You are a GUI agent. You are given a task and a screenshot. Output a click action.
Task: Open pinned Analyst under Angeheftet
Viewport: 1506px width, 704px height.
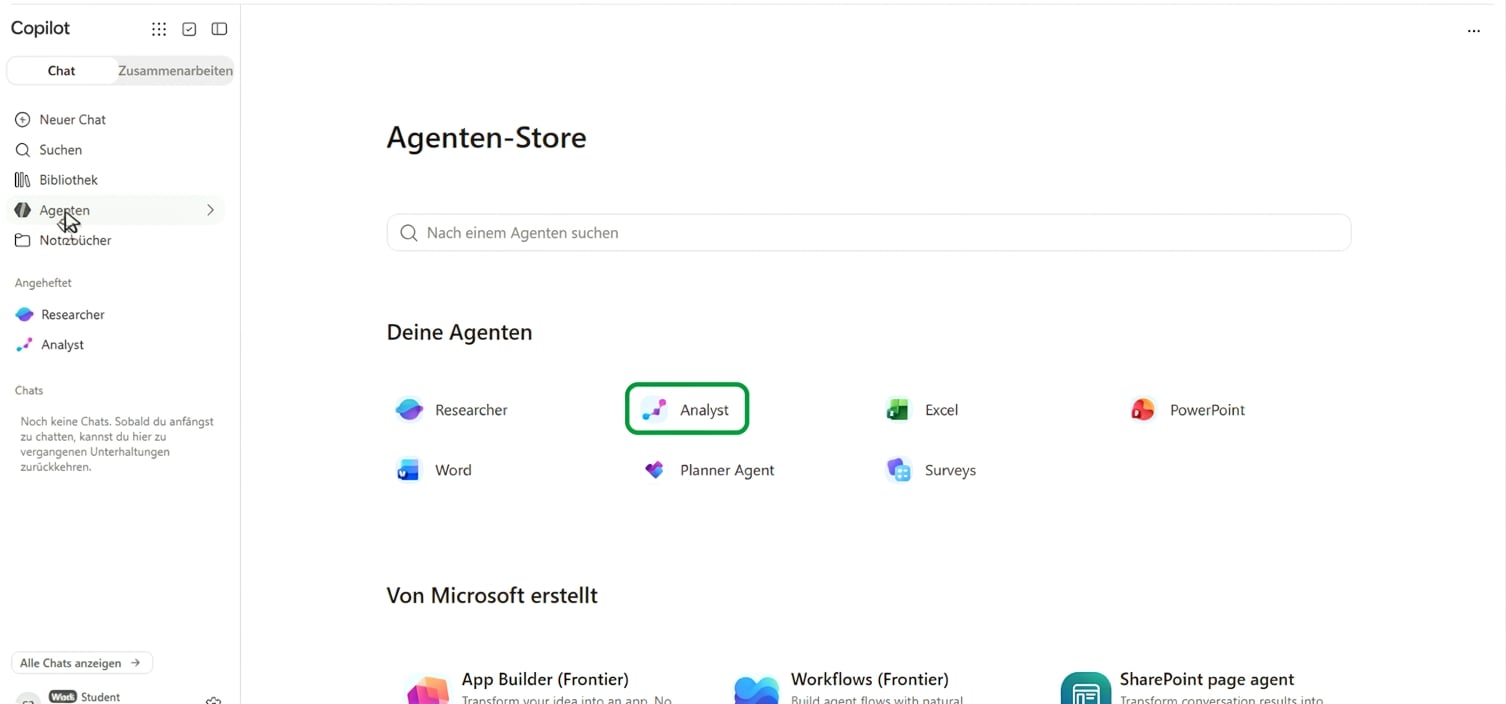click(x=115, y=344)
